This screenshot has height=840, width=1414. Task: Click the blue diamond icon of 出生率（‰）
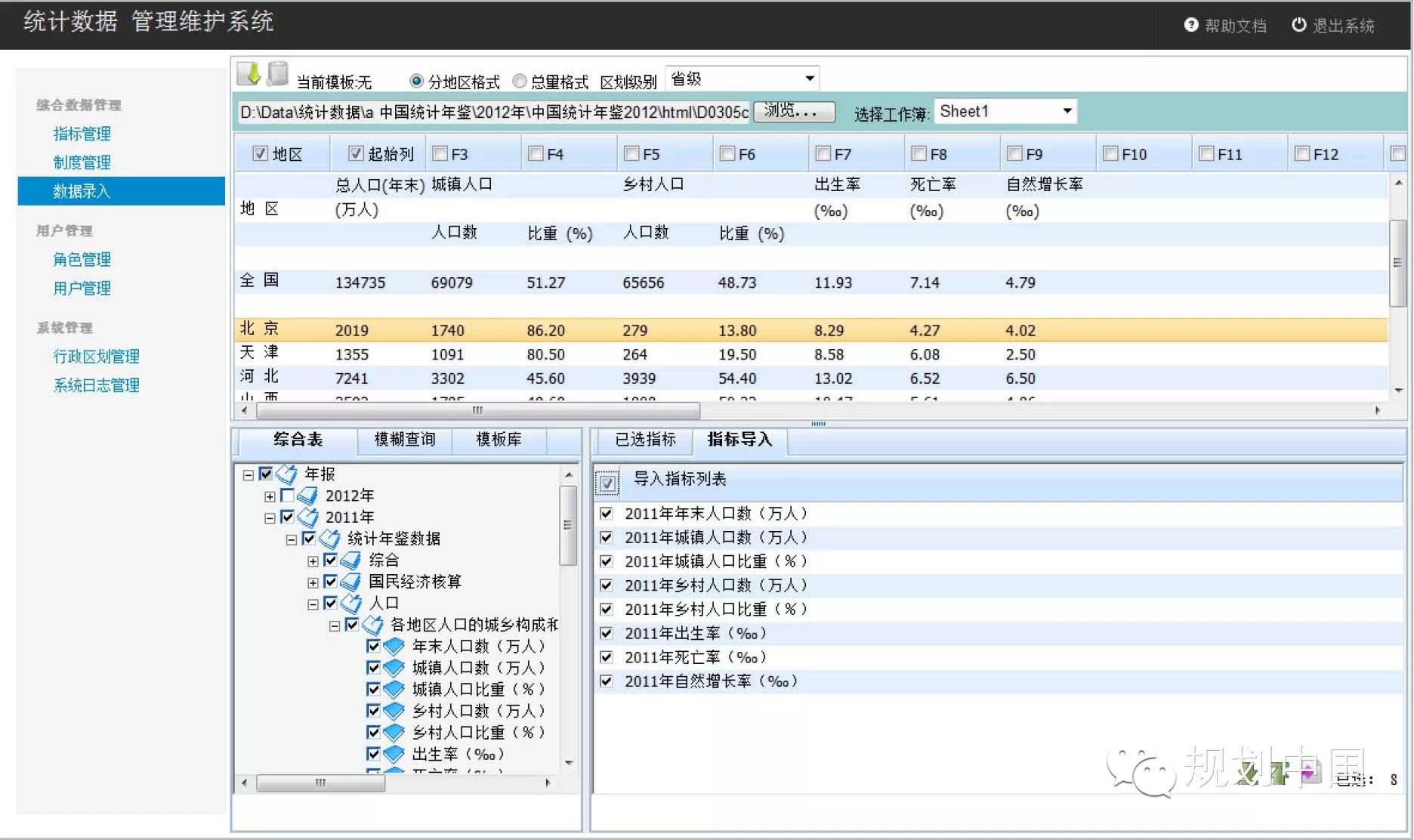click(x=394, y=754)
